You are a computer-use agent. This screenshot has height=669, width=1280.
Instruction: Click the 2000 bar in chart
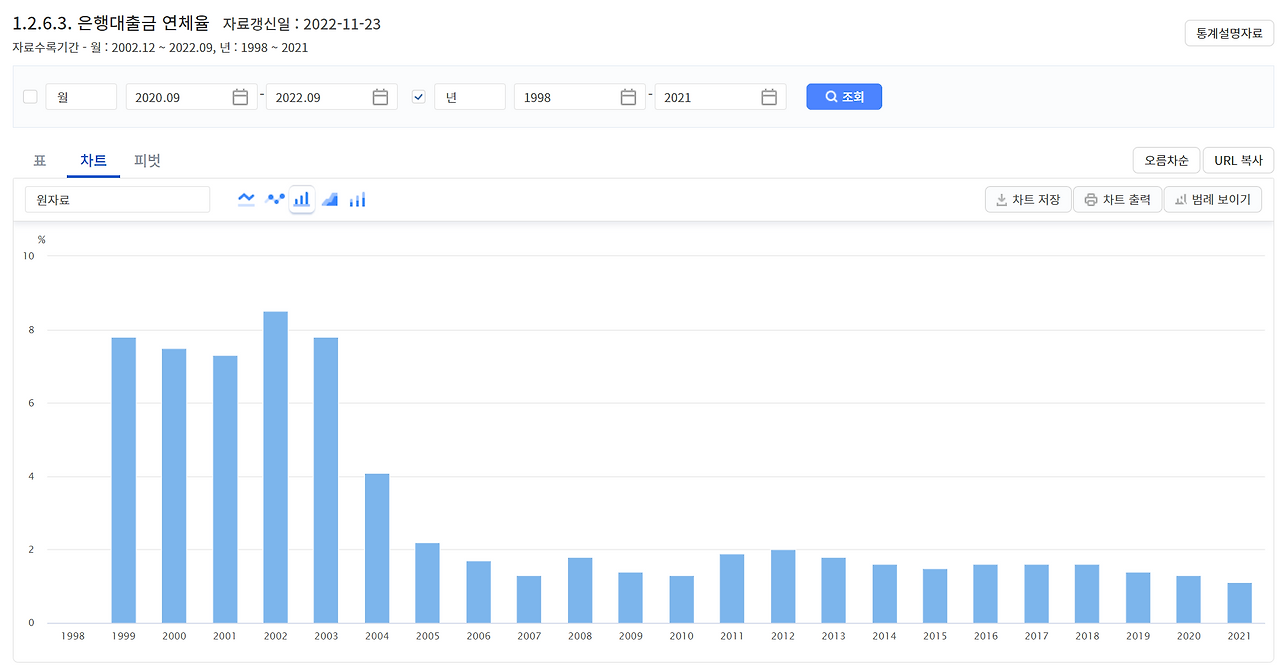point(174,486)
